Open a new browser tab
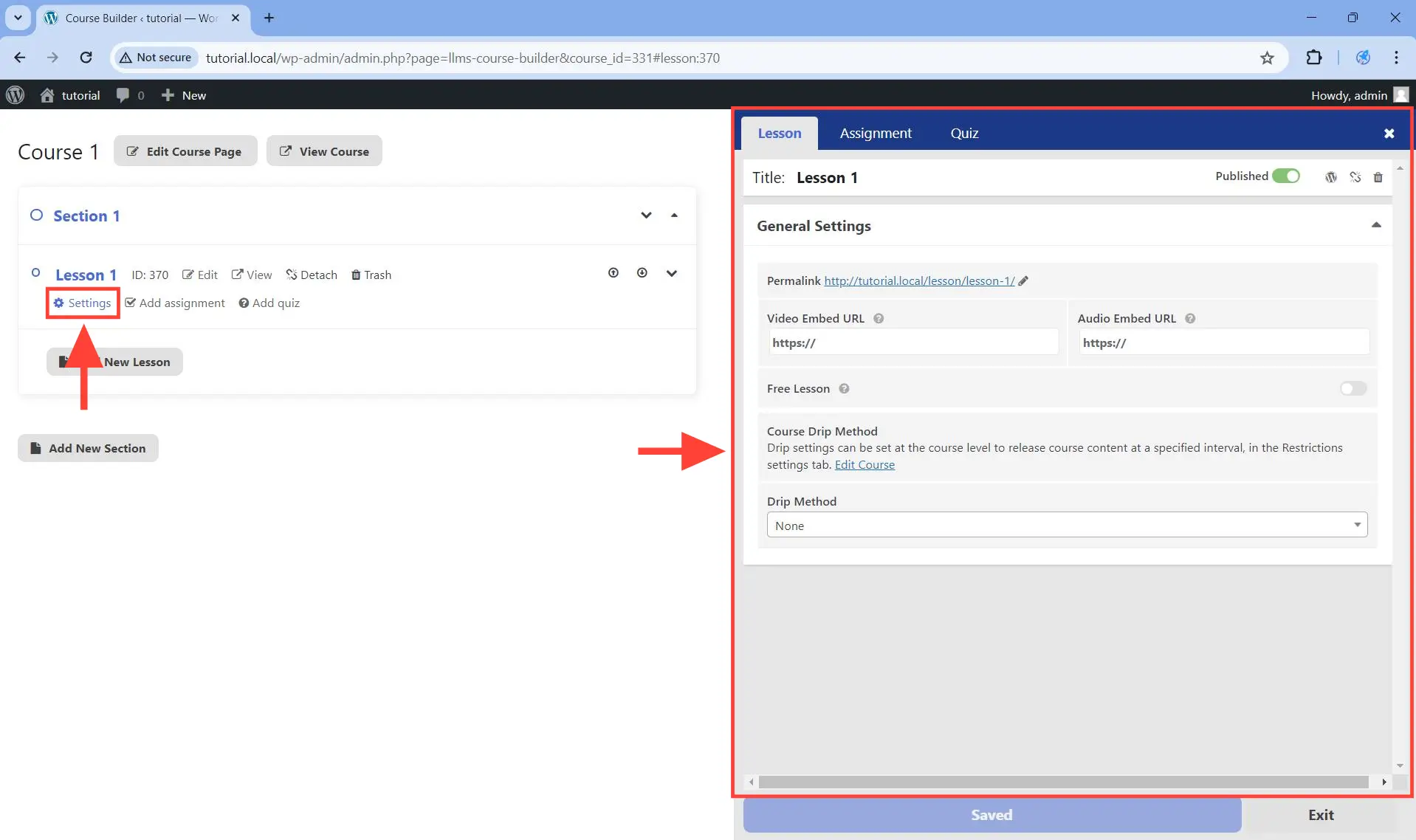The height and width of the screenshot is (840, 1416). tap(269, 18)
